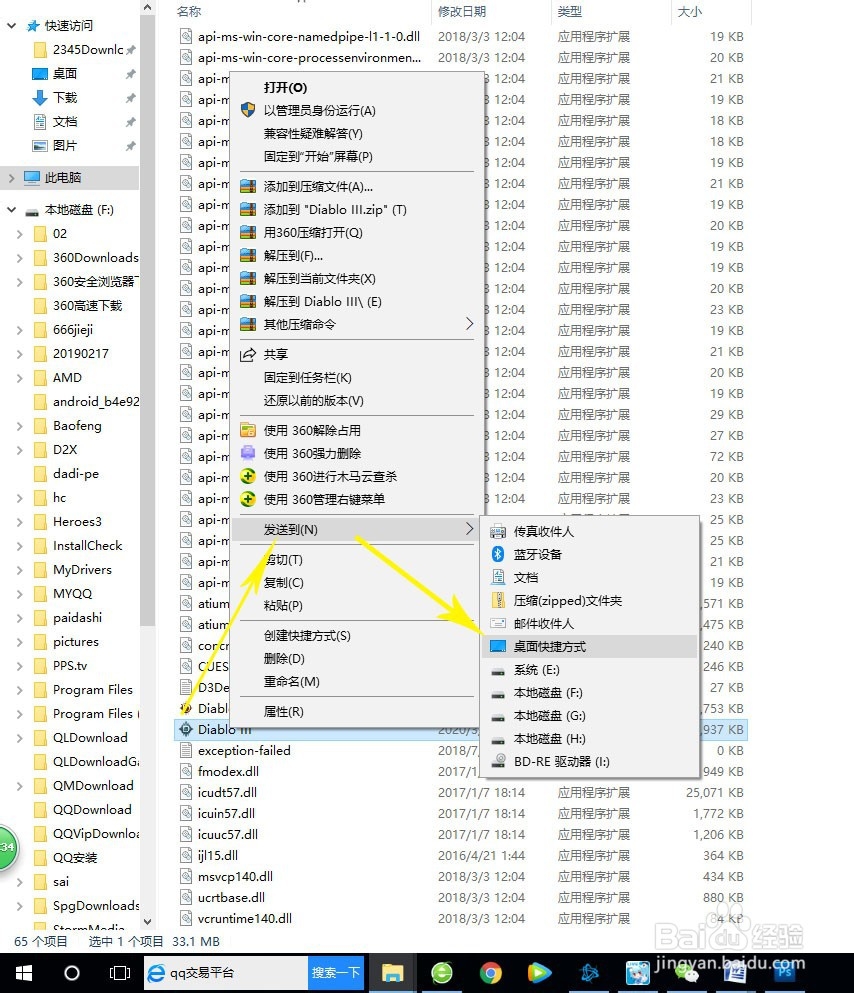Open Task View on the taskbar
Image resolution: width=854 pixels, height=993 pixels.
point(120,973)
